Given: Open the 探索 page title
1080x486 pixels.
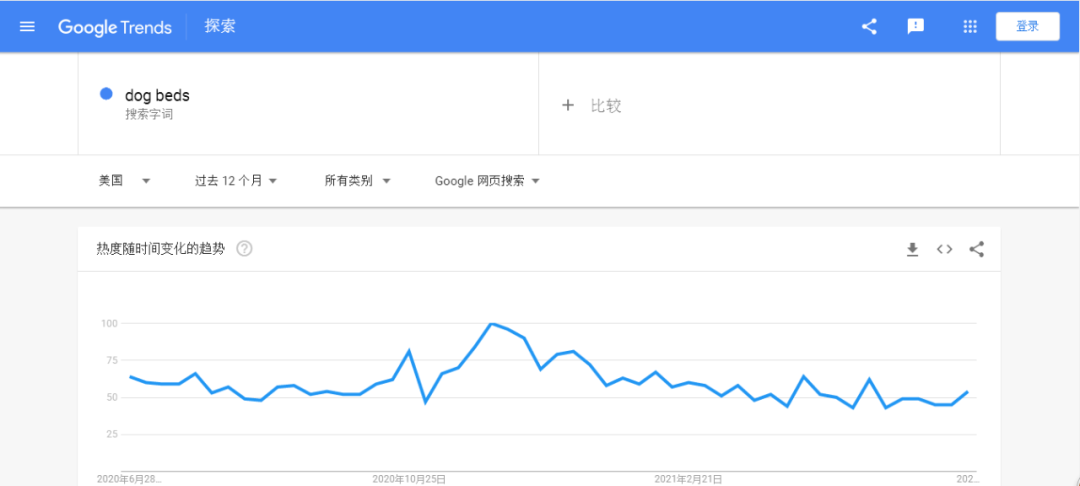Looking at the screenshot, I should tap(220, 27).
